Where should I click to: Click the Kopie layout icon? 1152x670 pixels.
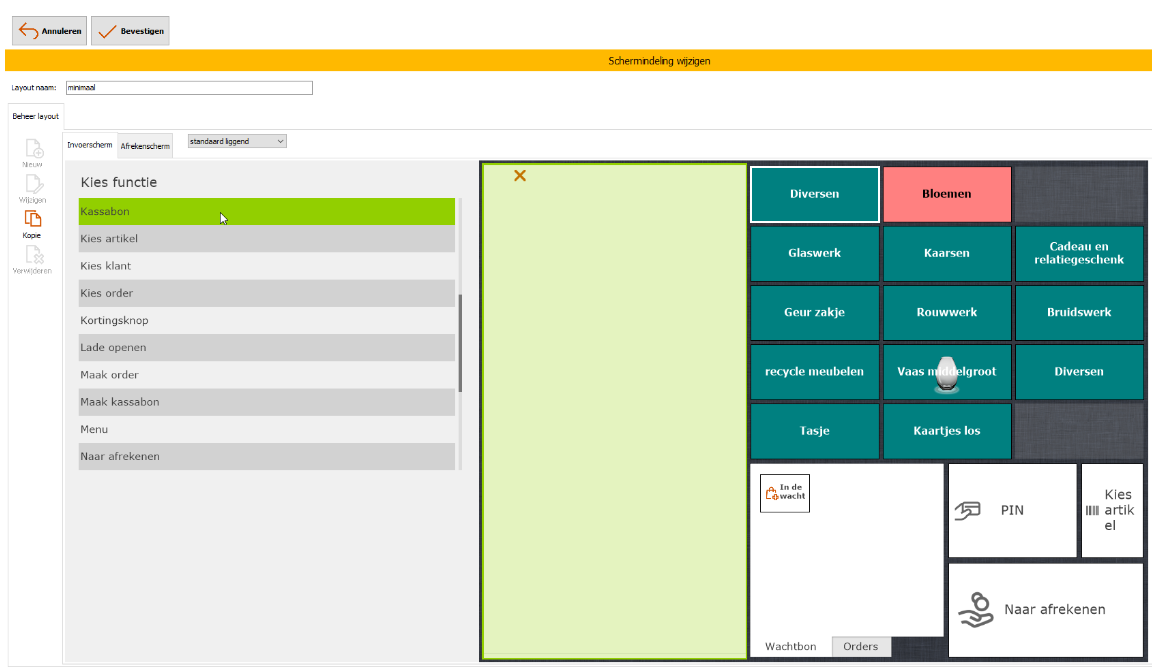pyautogui.click(x=33, y=219)
